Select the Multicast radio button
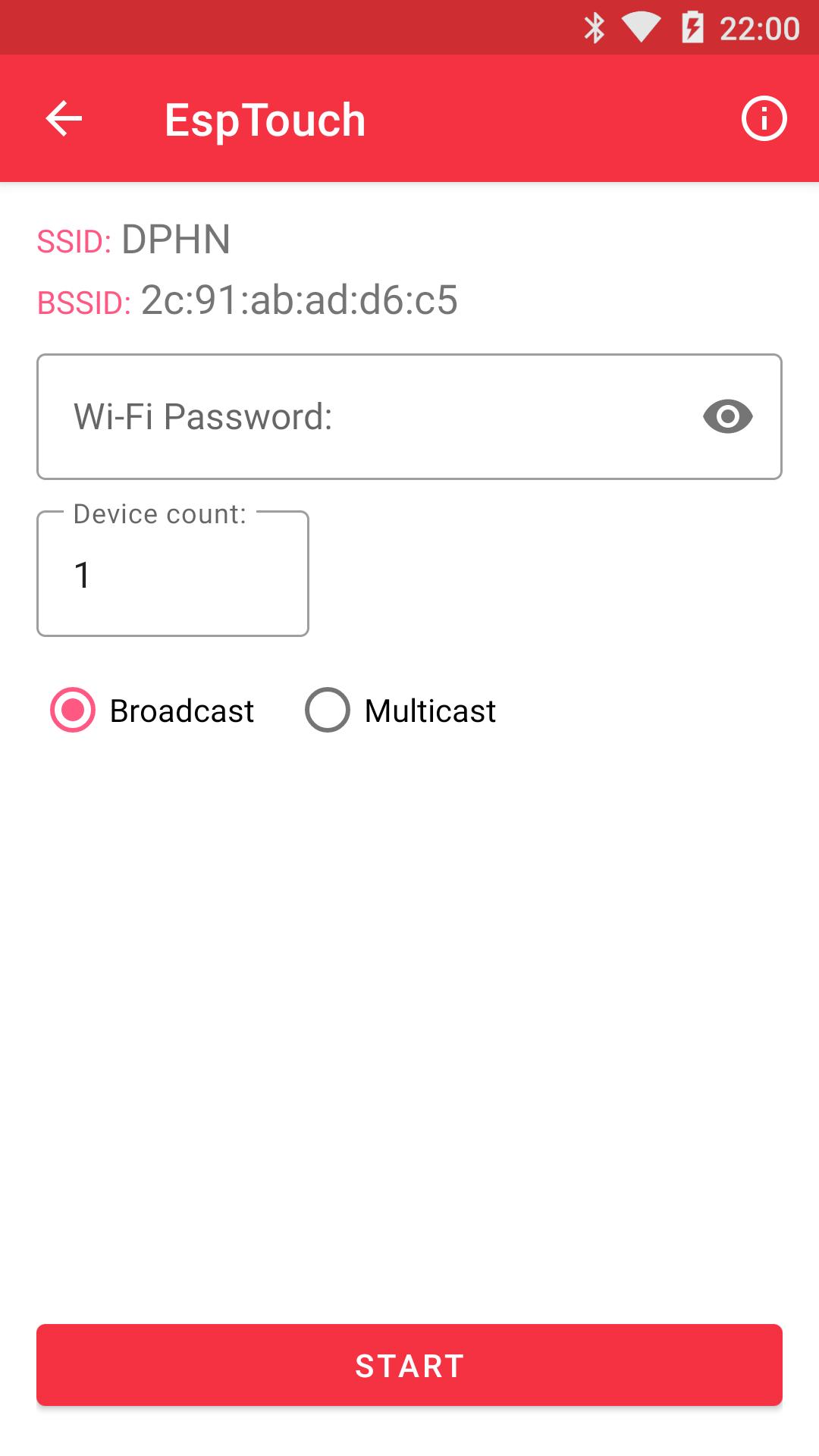819x1456 pixels. pyautogui.click(x=328, y=710)
